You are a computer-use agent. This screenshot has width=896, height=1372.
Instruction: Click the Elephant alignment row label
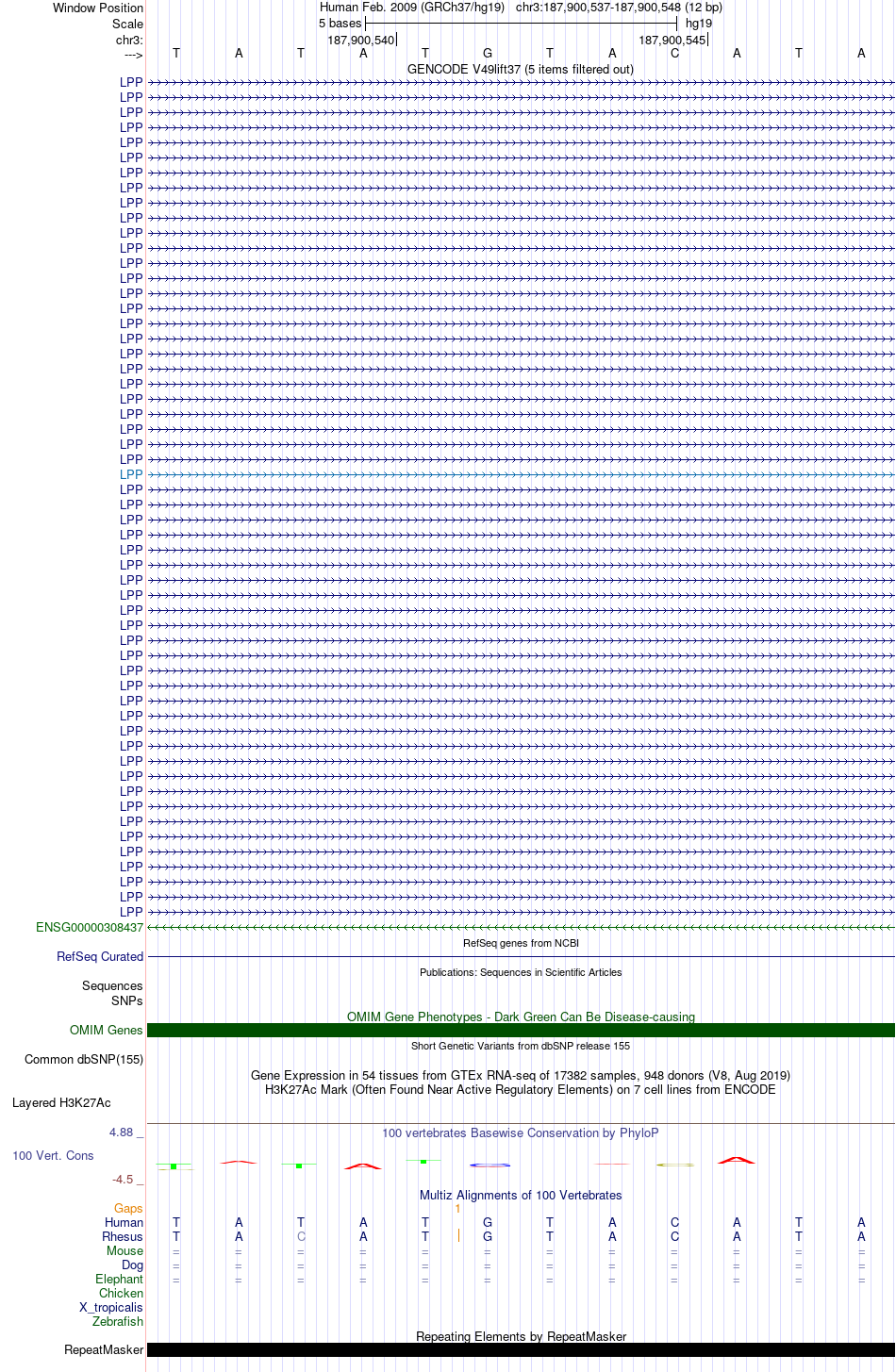click(x=120, y=1279)
